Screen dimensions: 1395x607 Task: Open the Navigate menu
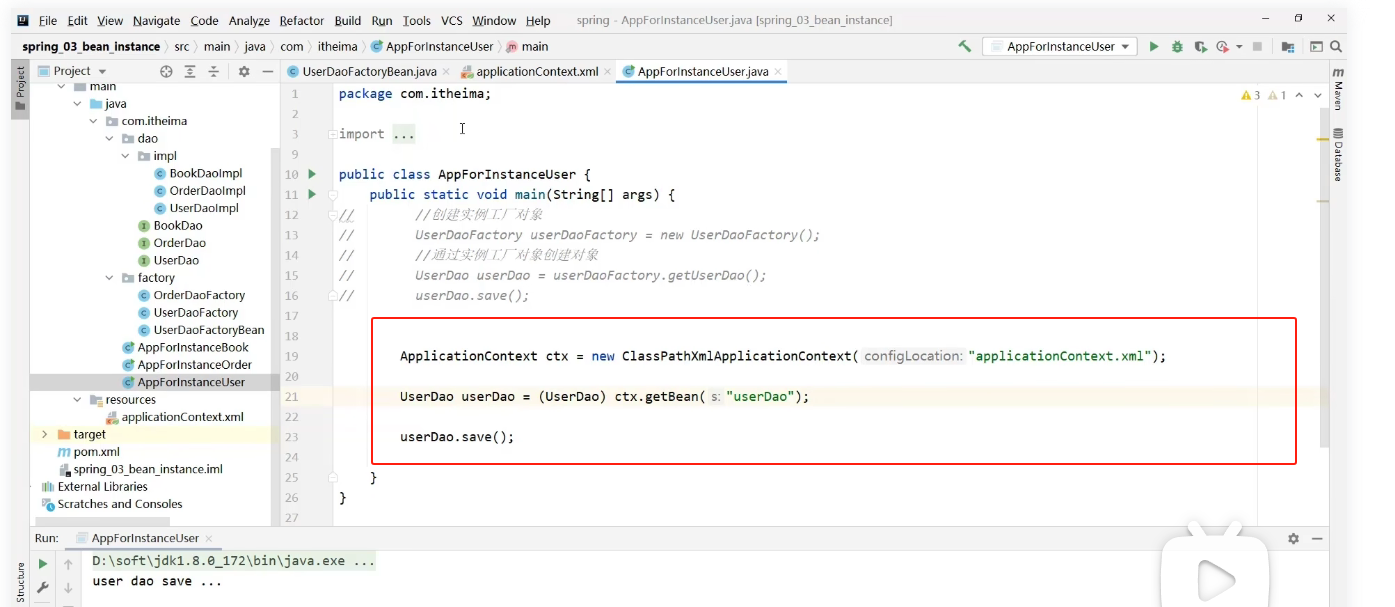click(x=156, y=20)
